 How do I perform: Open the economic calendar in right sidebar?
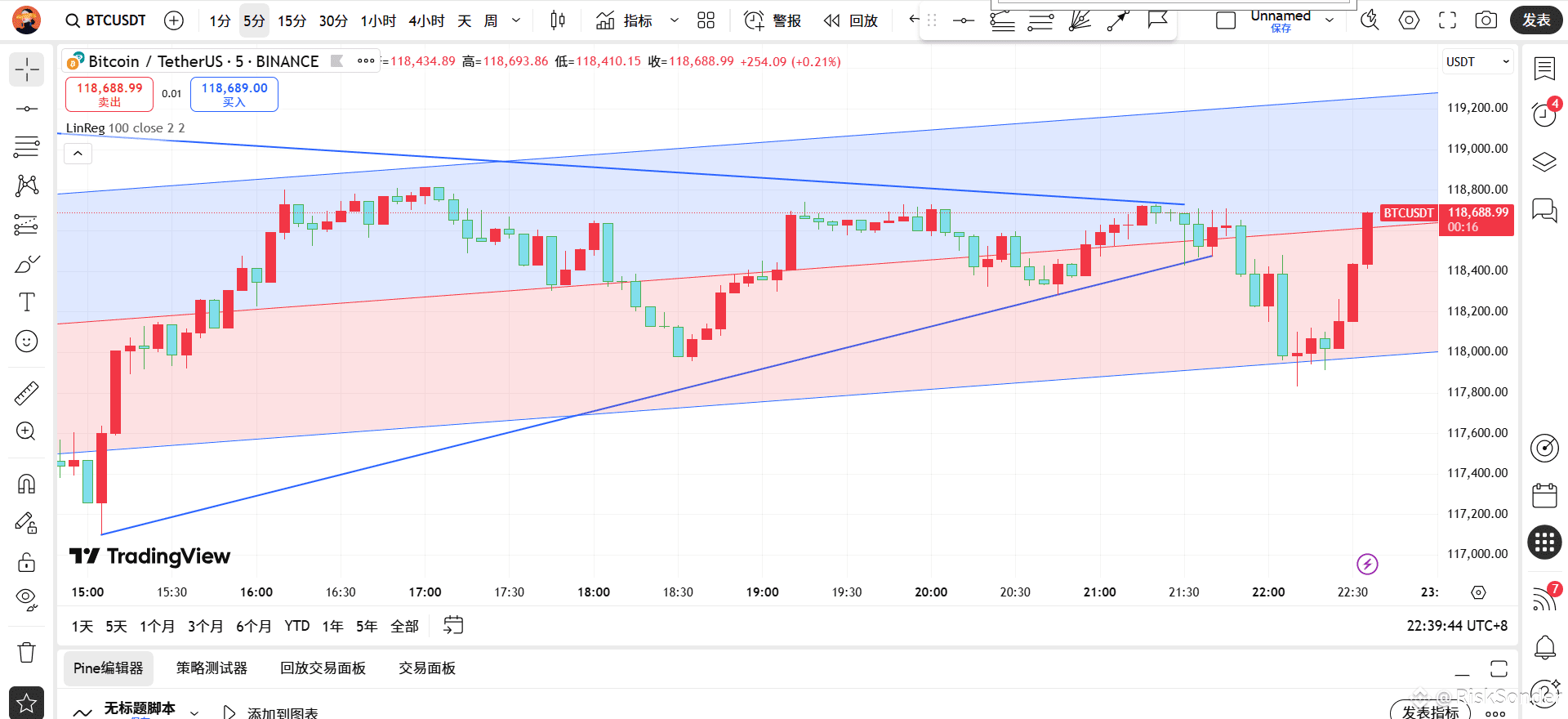coord(1544,495)
